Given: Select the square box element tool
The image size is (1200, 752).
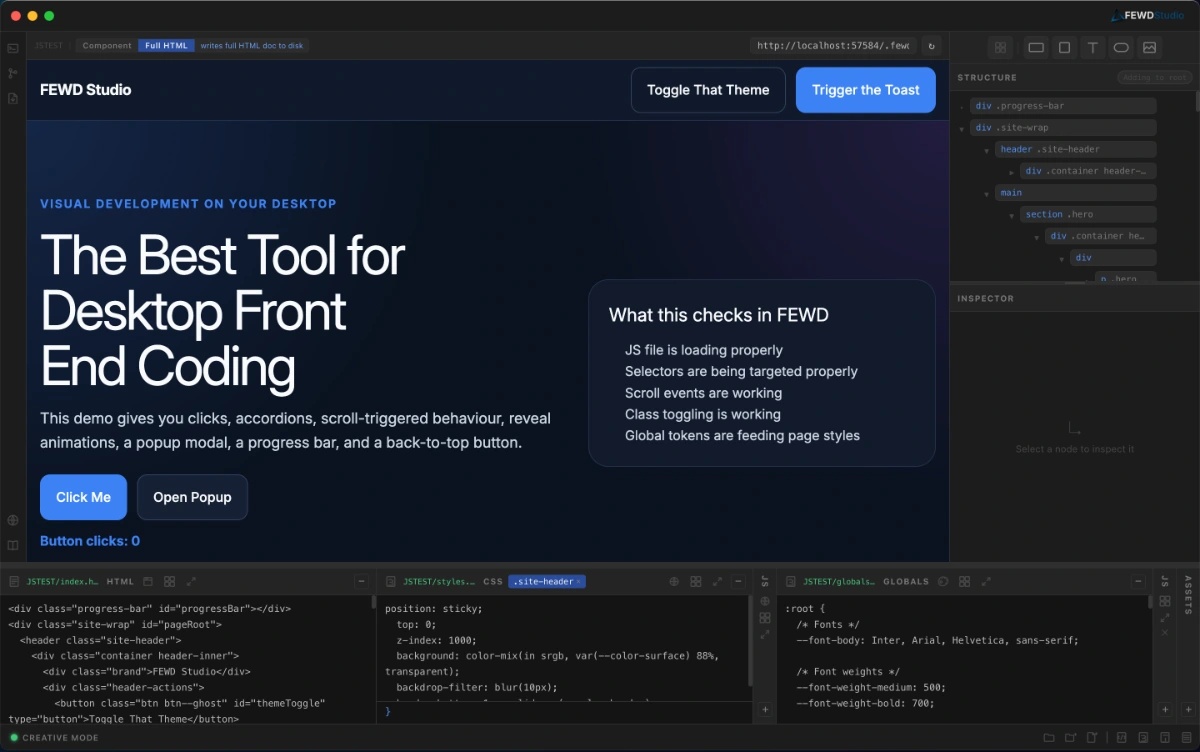Looking at the screenshot, I should (1065, 47).
